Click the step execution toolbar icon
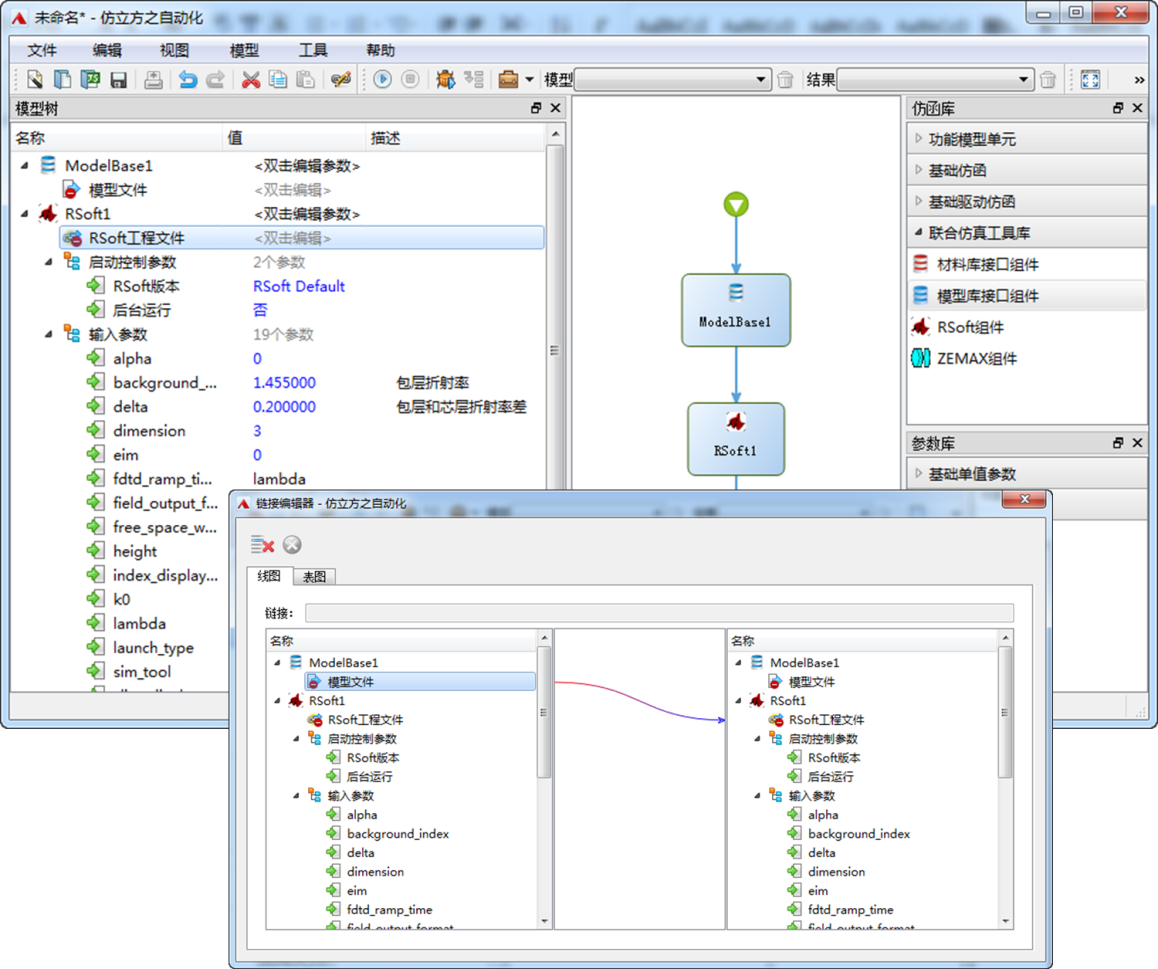 pyautogui.click(x=473, y=79)
